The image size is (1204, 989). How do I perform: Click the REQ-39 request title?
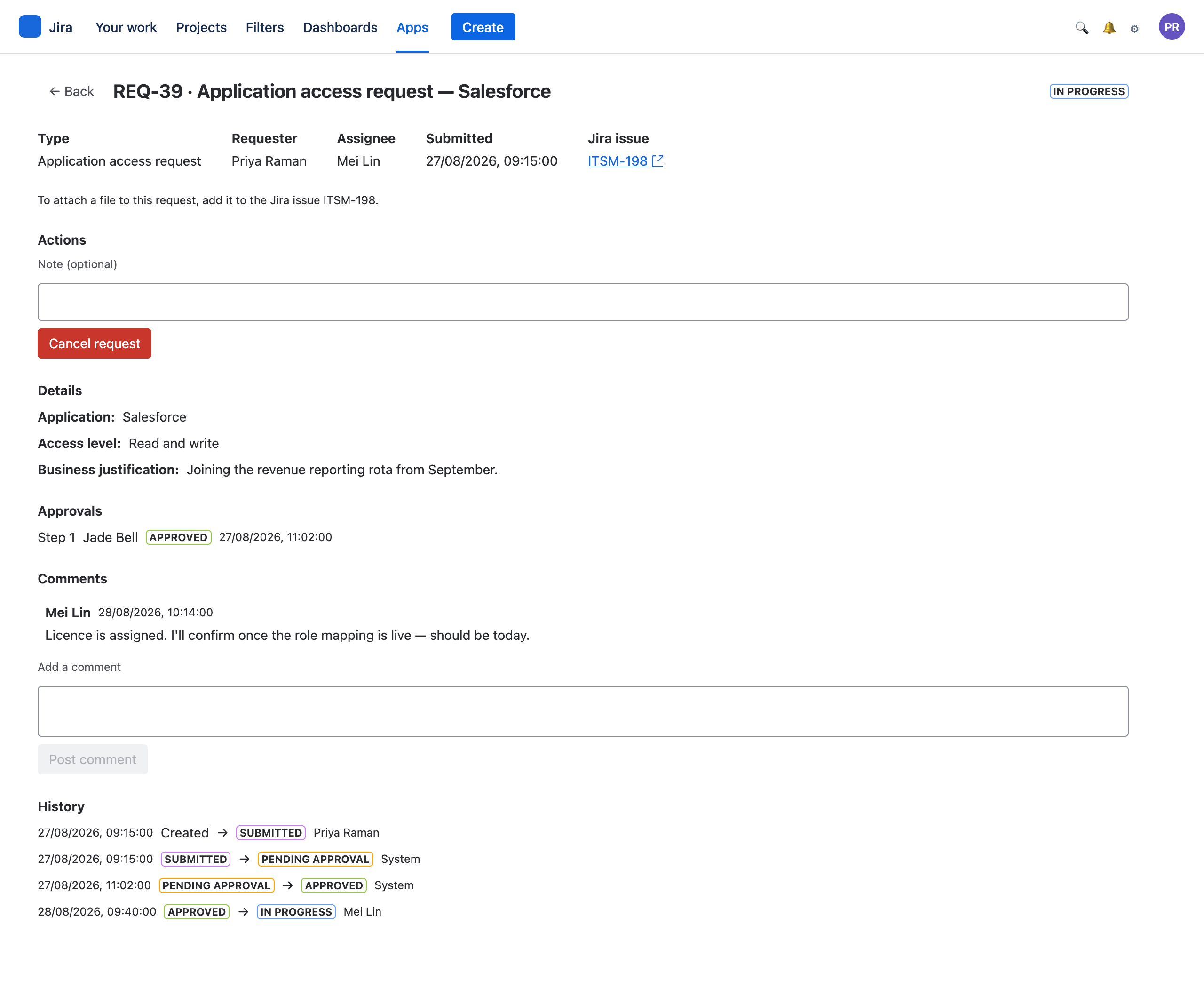pos(332,91)
